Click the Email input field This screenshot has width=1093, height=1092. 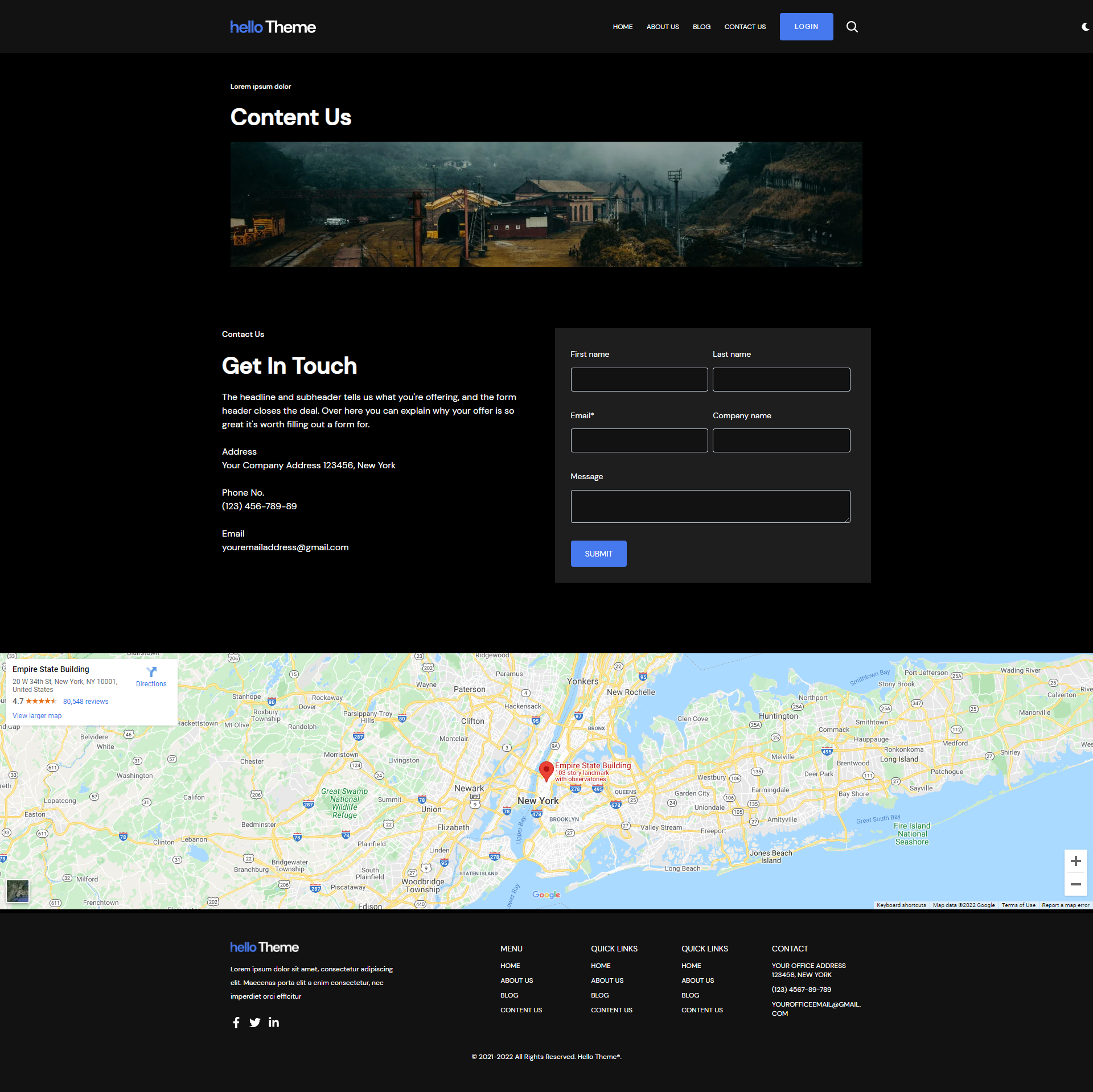point(639,440)
